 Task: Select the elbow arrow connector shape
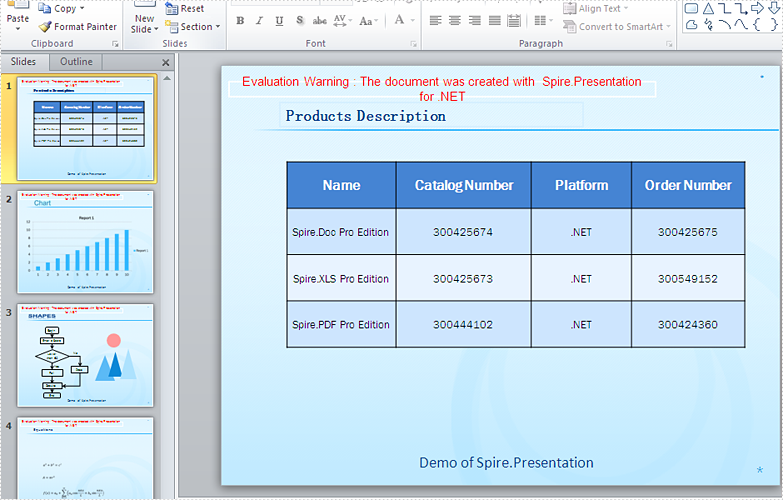click(x=741, y=8)
